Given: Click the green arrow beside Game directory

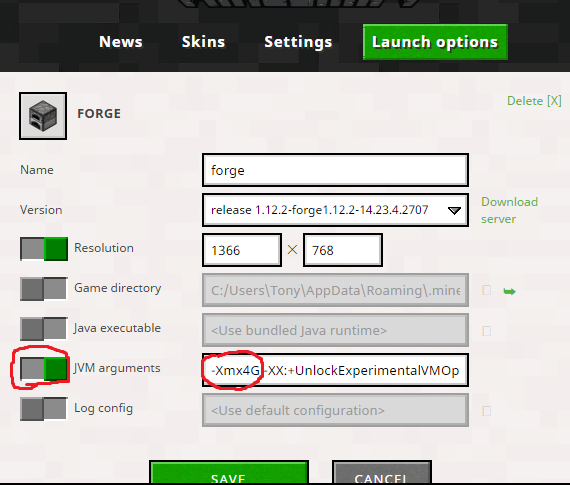Looking at the screenshot, I should point(509,291).
